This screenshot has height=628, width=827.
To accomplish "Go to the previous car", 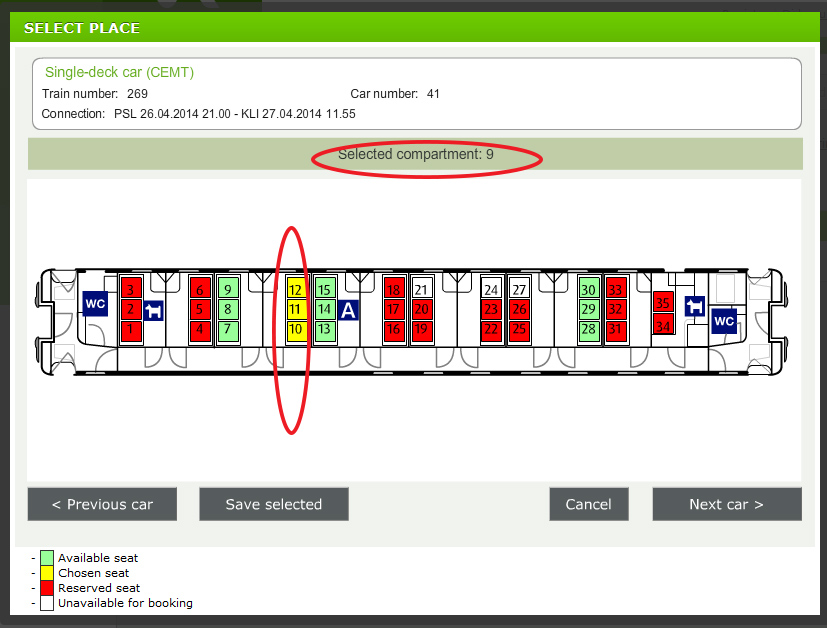I will (x=102, y=504).
